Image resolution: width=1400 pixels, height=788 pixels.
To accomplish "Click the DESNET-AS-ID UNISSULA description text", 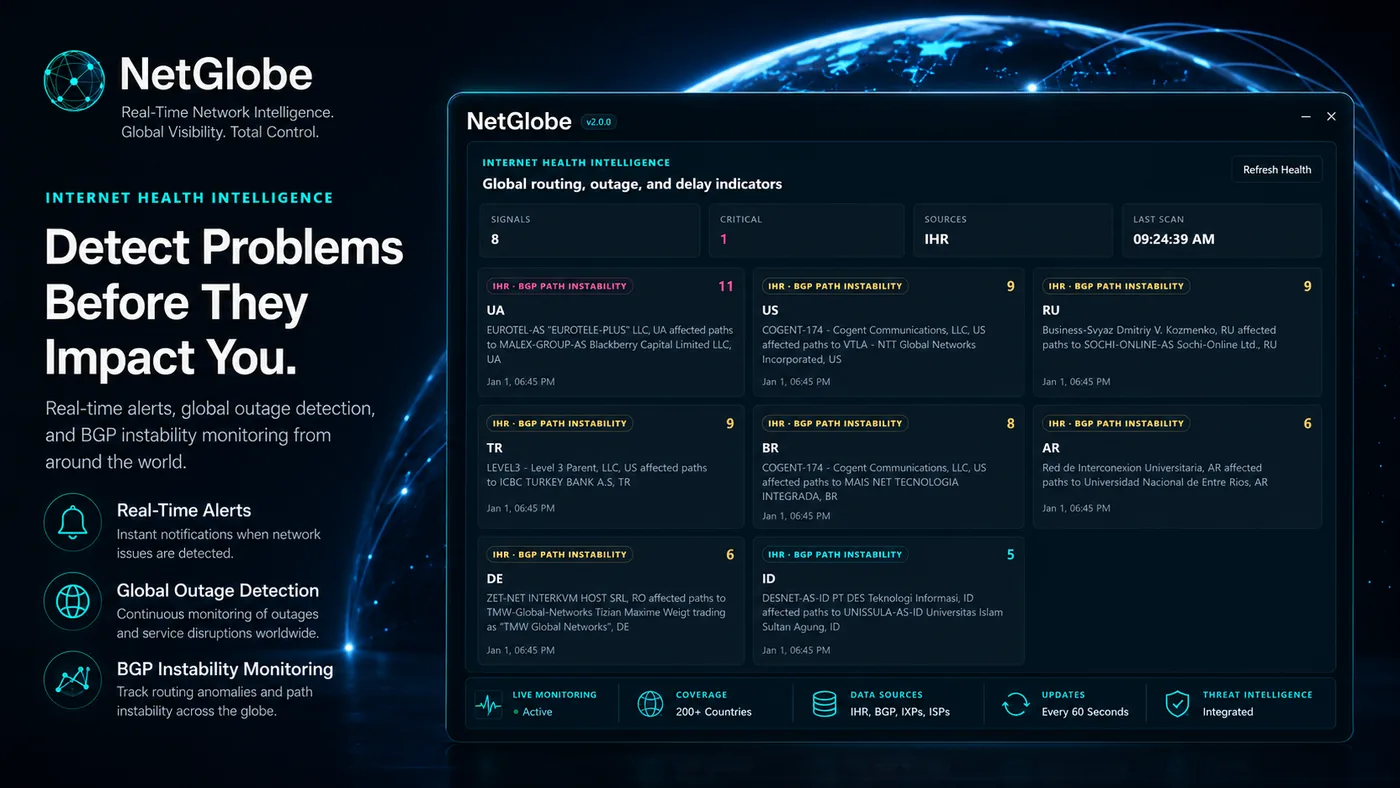I will click(882, 612).
